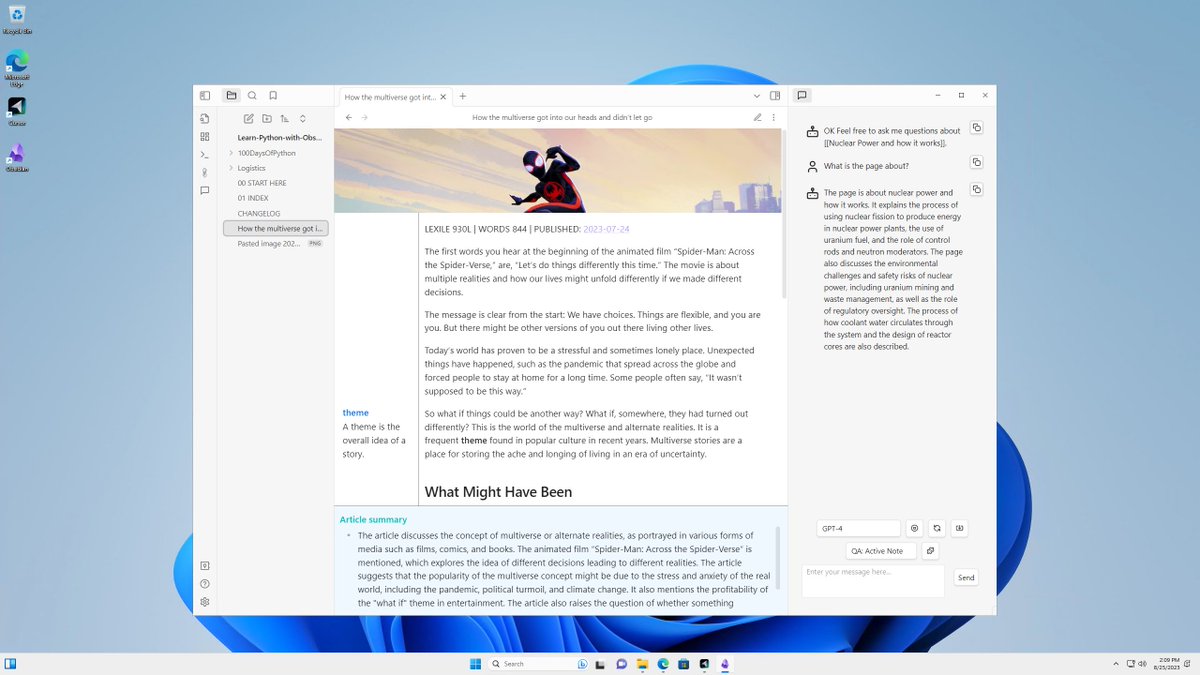Open the search pane magnifier icon
Screen dimensions: 1200x675
(252, 96)
